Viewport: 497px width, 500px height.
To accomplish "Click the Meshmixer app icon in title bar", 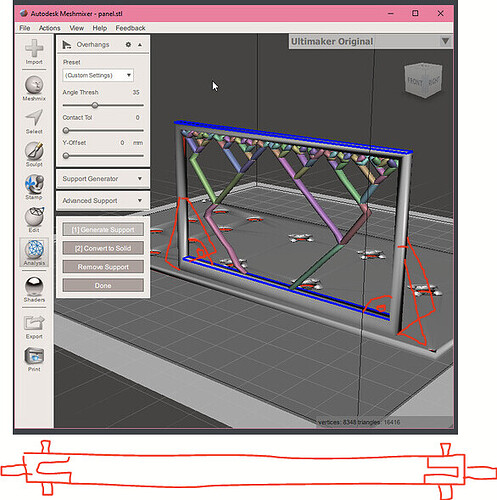I will tap(24, 13).
